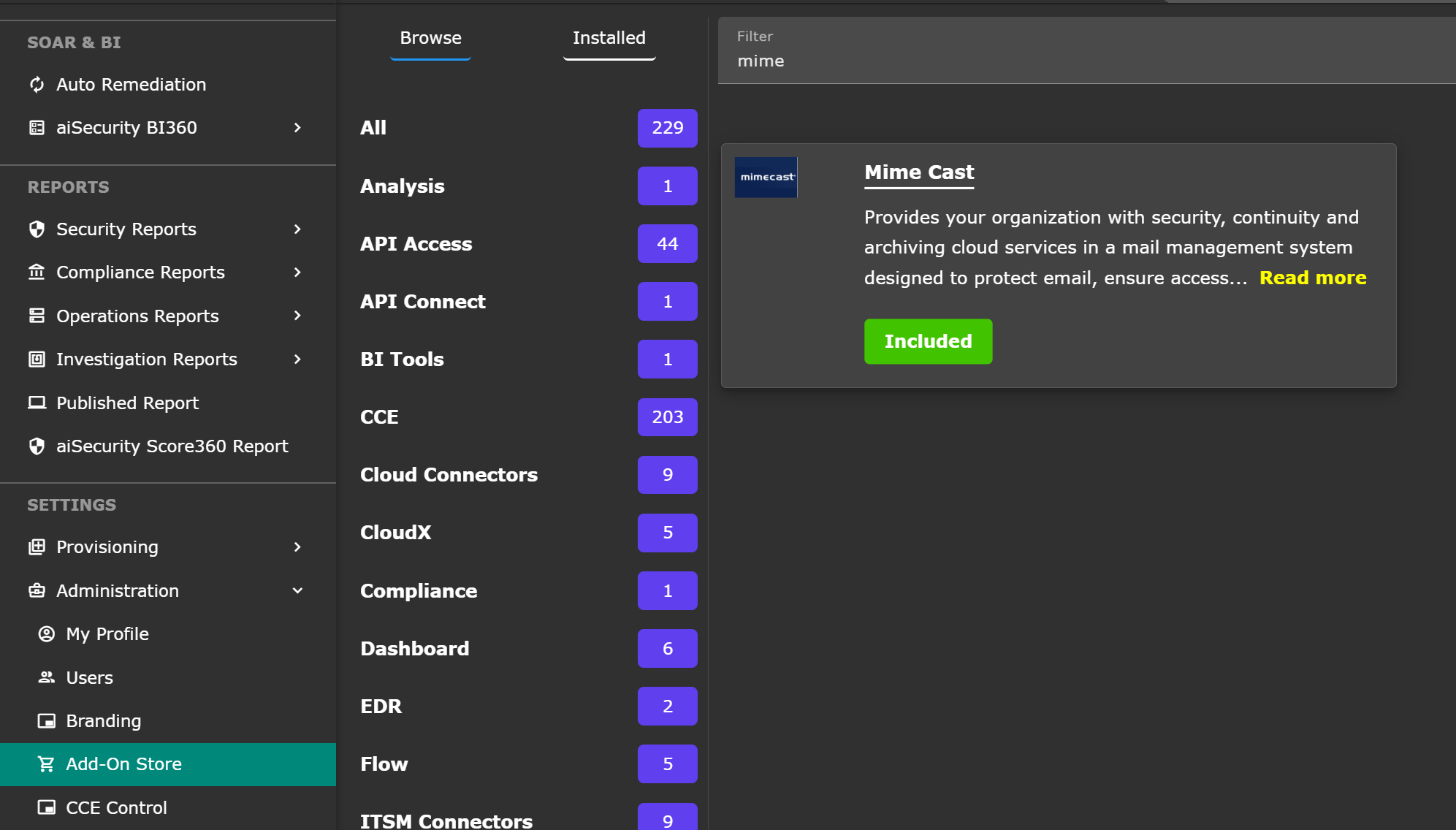Switch to the Installed tab

pos(609,38)
